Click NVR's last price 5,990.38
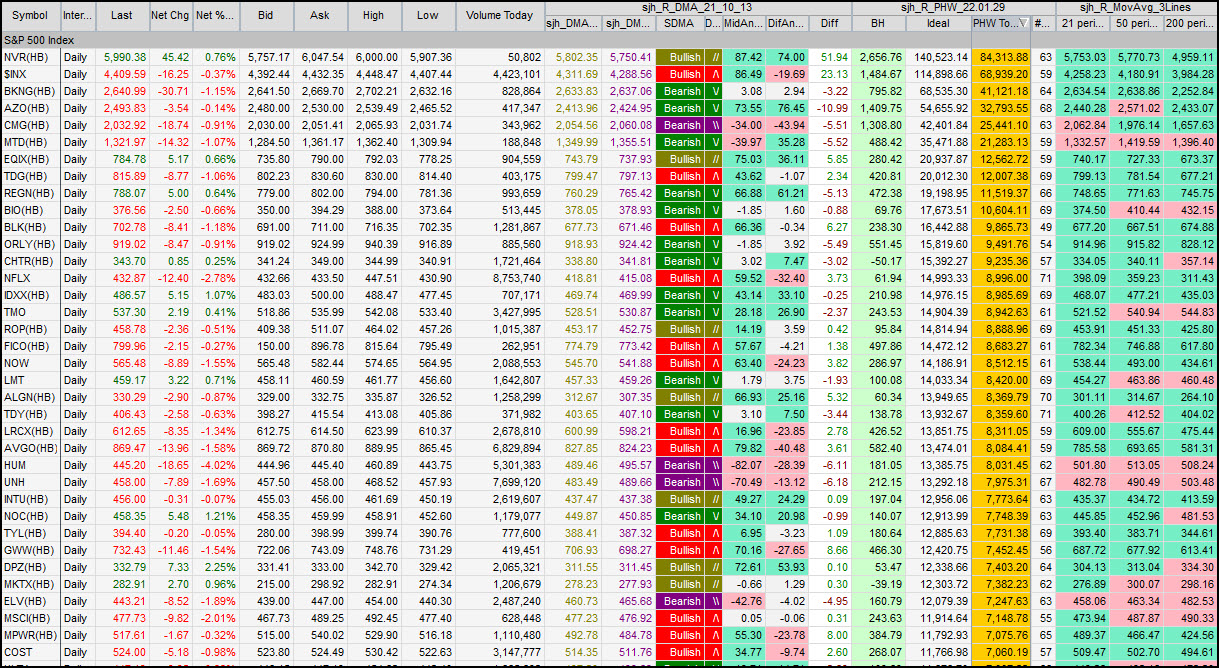Screen dimensions: 1219x668 tap(122, 57)
